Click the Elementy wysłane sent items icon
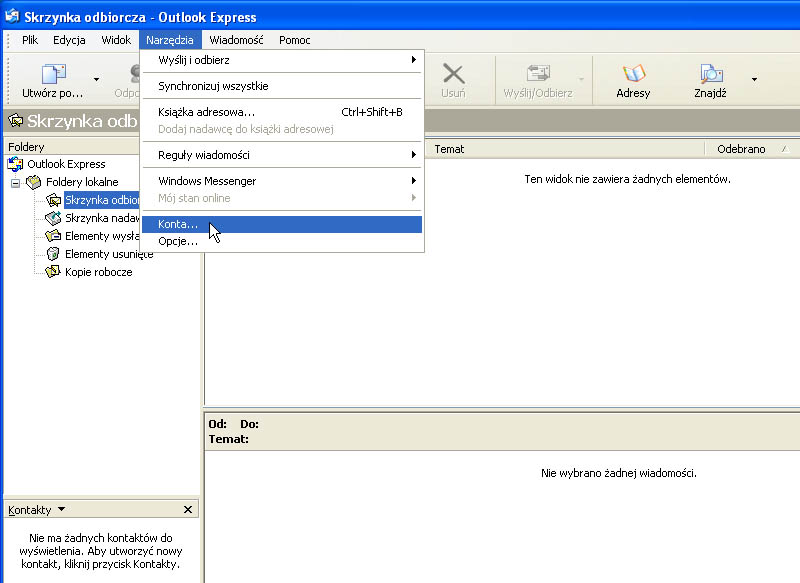This screenshot has height=583, width=800. pyautogui.click(x=53, y=236)
